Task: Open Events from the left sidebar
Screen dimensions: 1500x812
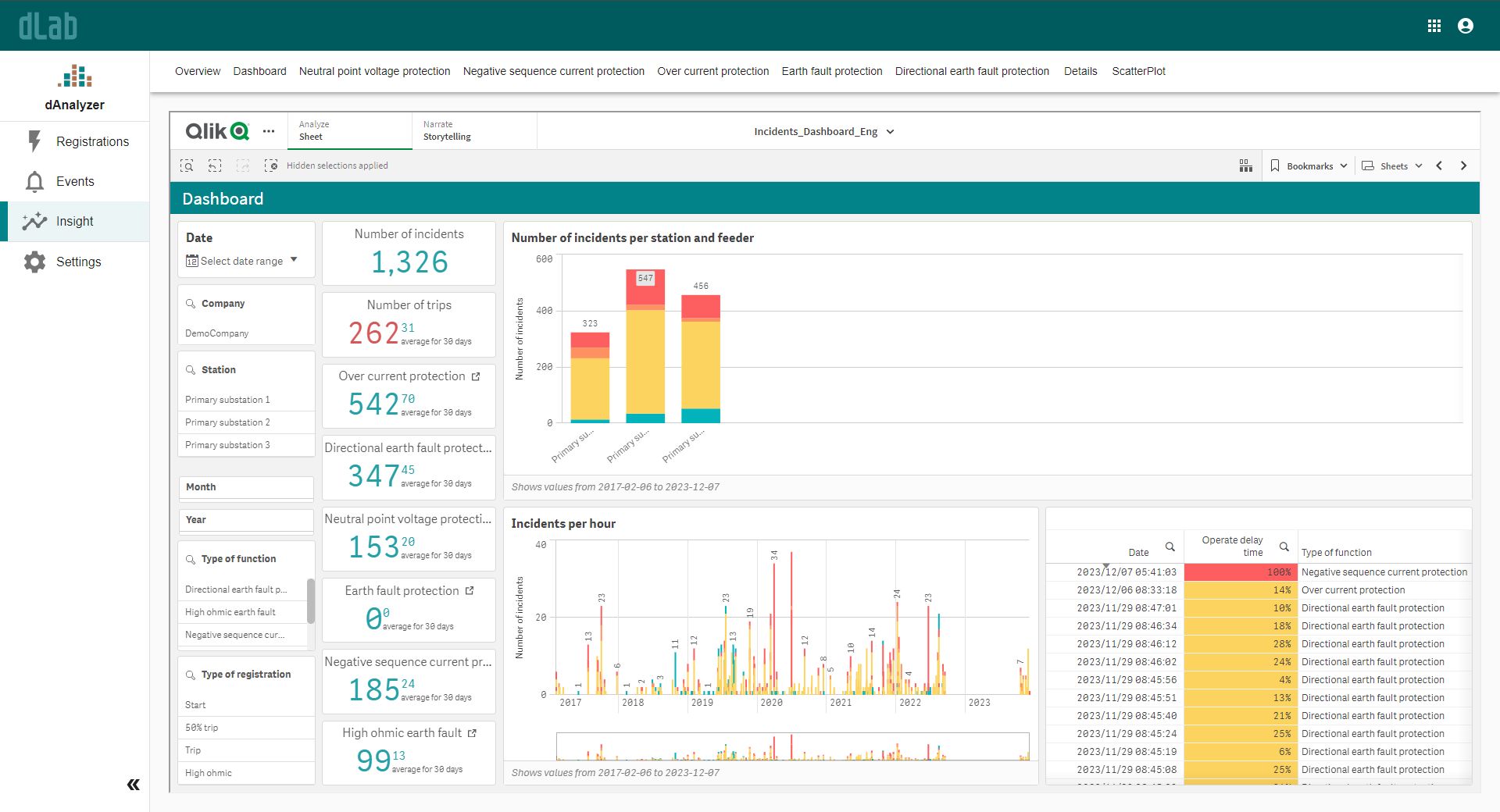Action: tap(74, 181)
